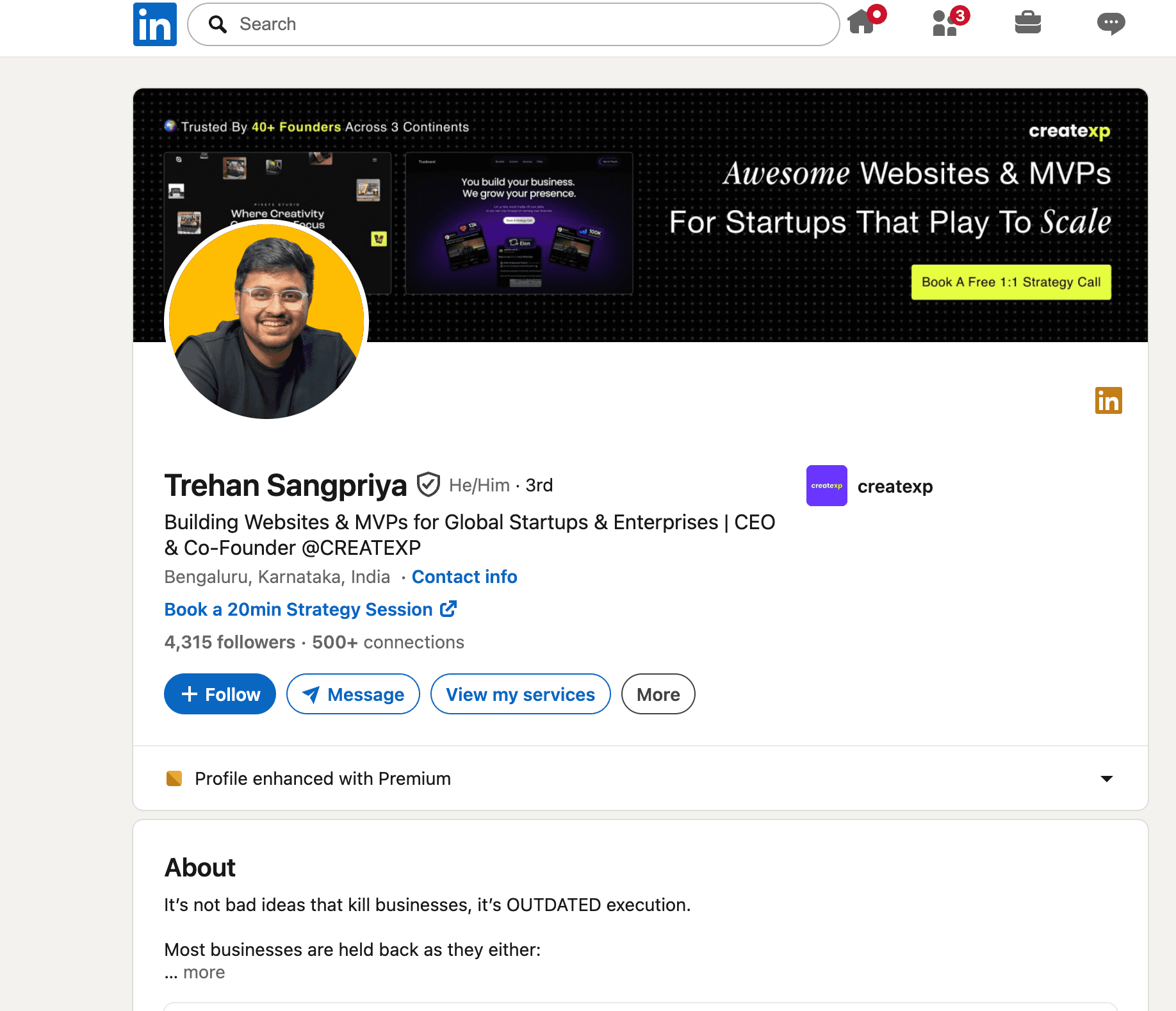Screen dimensions: 1176x1011
Task: Click the LinkedIn logo in the header
Action: 155,24
